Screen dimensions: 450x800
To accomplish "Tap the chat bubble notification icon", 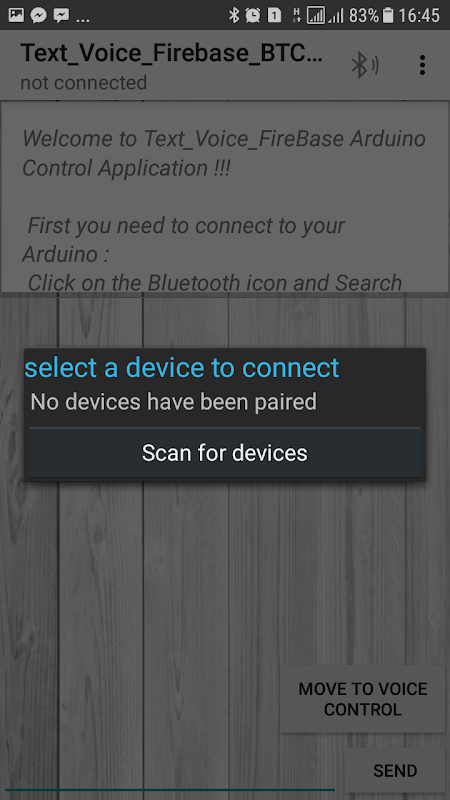I will click(61, 15).
